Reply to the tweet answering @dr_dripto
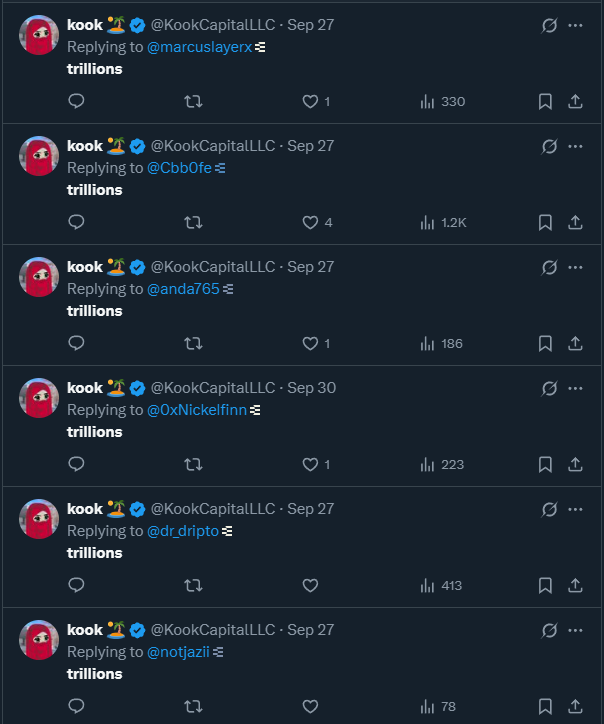The image size is (604, 724). [x=76, y=585]
